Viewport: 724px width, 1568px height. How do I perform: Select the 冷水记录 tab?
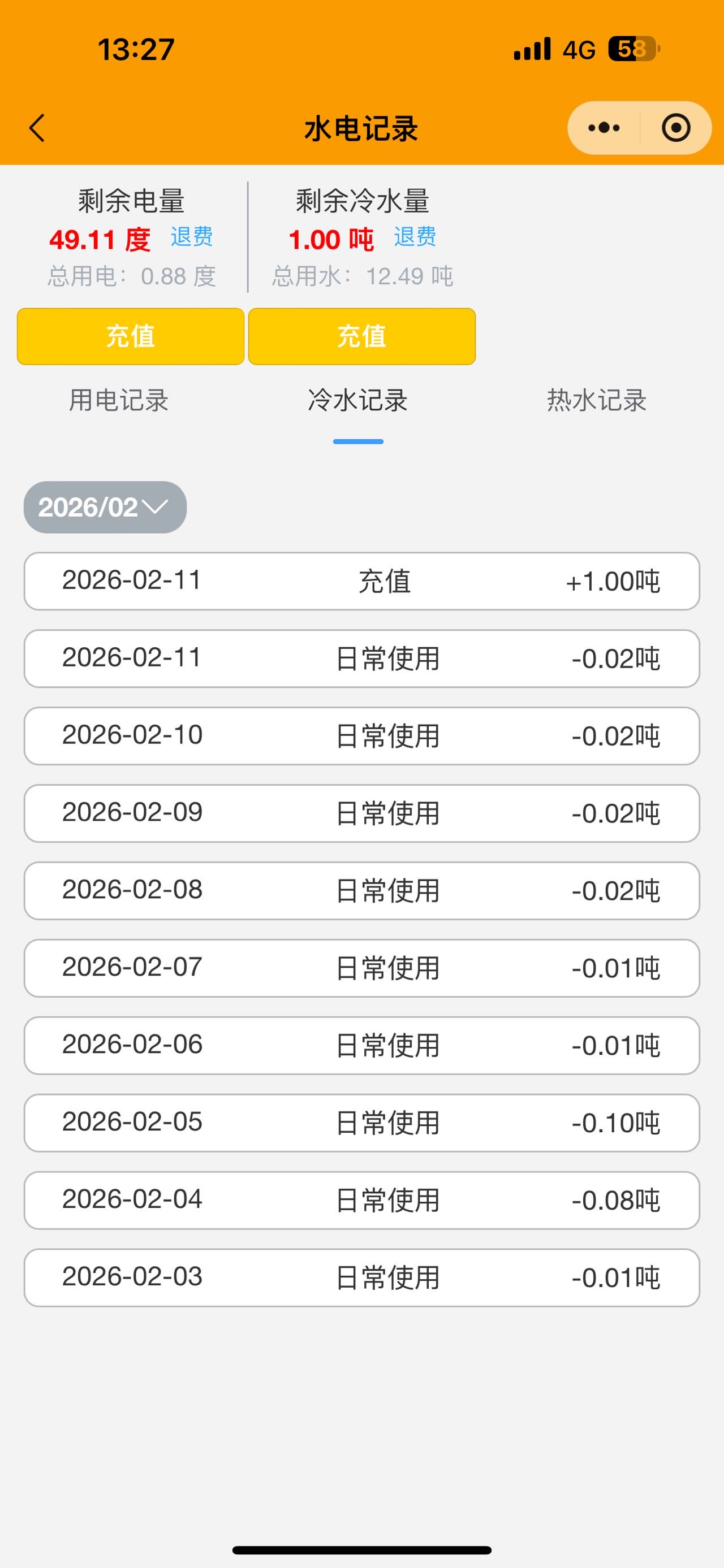point(358,401)
